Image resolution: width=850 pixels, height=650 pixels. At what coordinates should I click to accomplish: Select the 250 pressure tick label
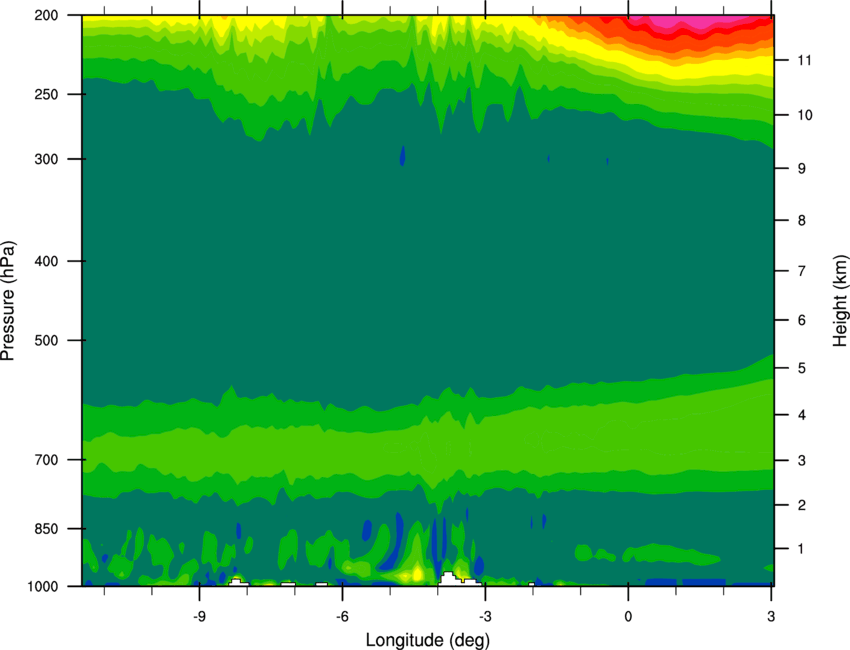pyautogui.click(x=46, y=94)
